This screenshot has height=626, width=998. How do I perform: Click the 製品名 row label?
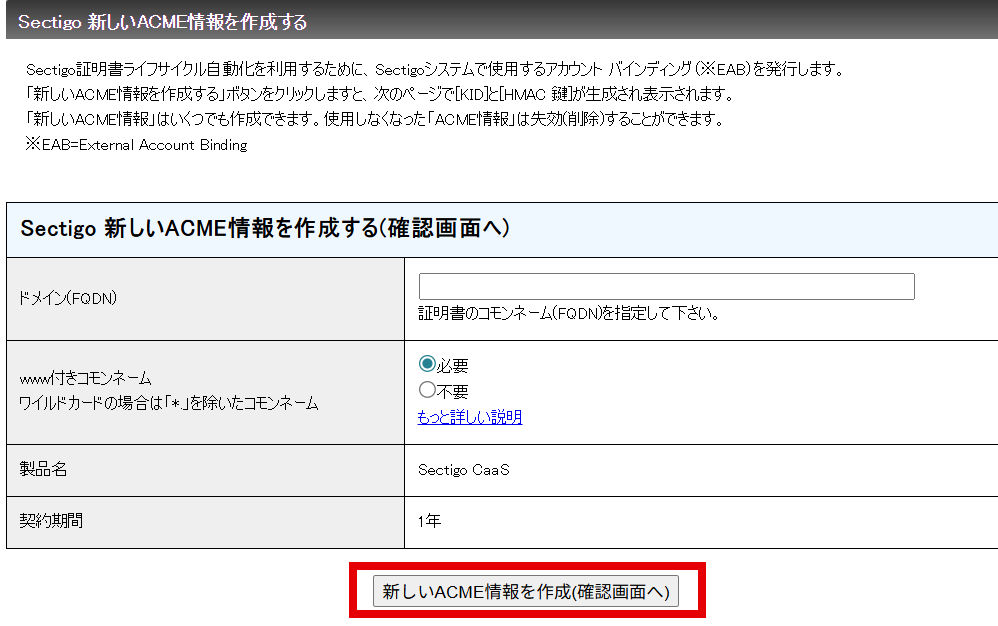tap(43, 469)
